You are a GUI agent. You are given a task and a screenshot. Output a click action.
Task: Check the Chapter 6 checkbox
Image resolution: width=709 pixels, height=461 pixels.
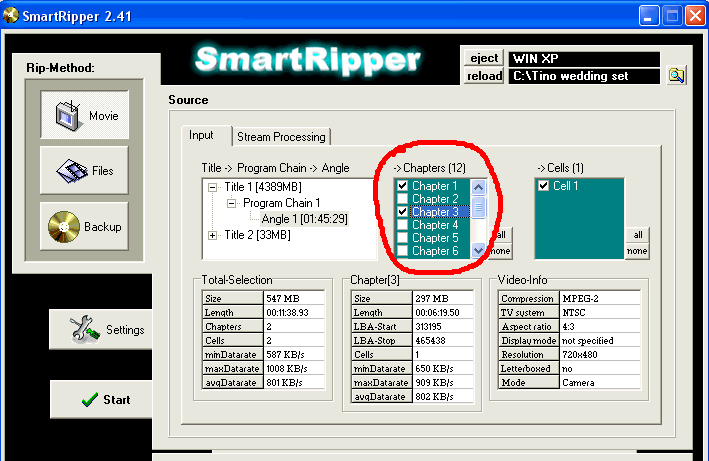402,251
